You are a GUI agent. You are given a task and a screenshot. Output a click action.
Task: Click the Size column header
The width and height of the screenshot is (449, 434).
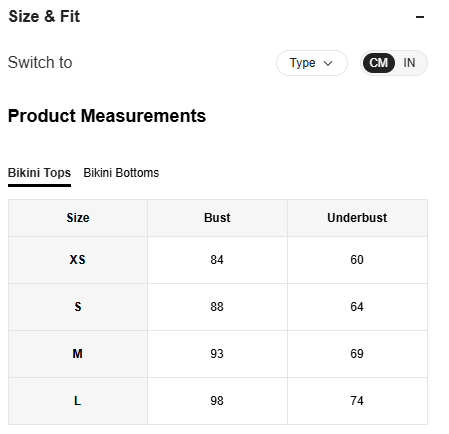tap(78, 218)
